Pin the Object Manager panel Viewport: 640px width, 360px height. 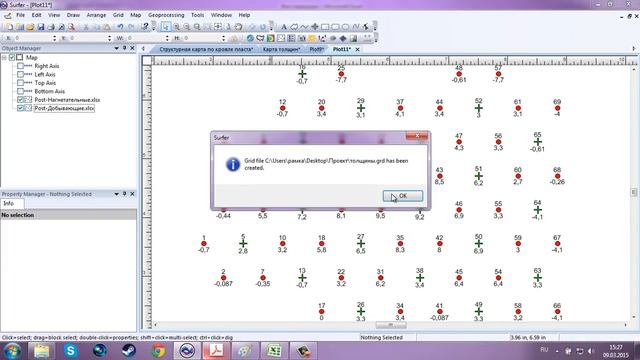[x=124, y=48]
